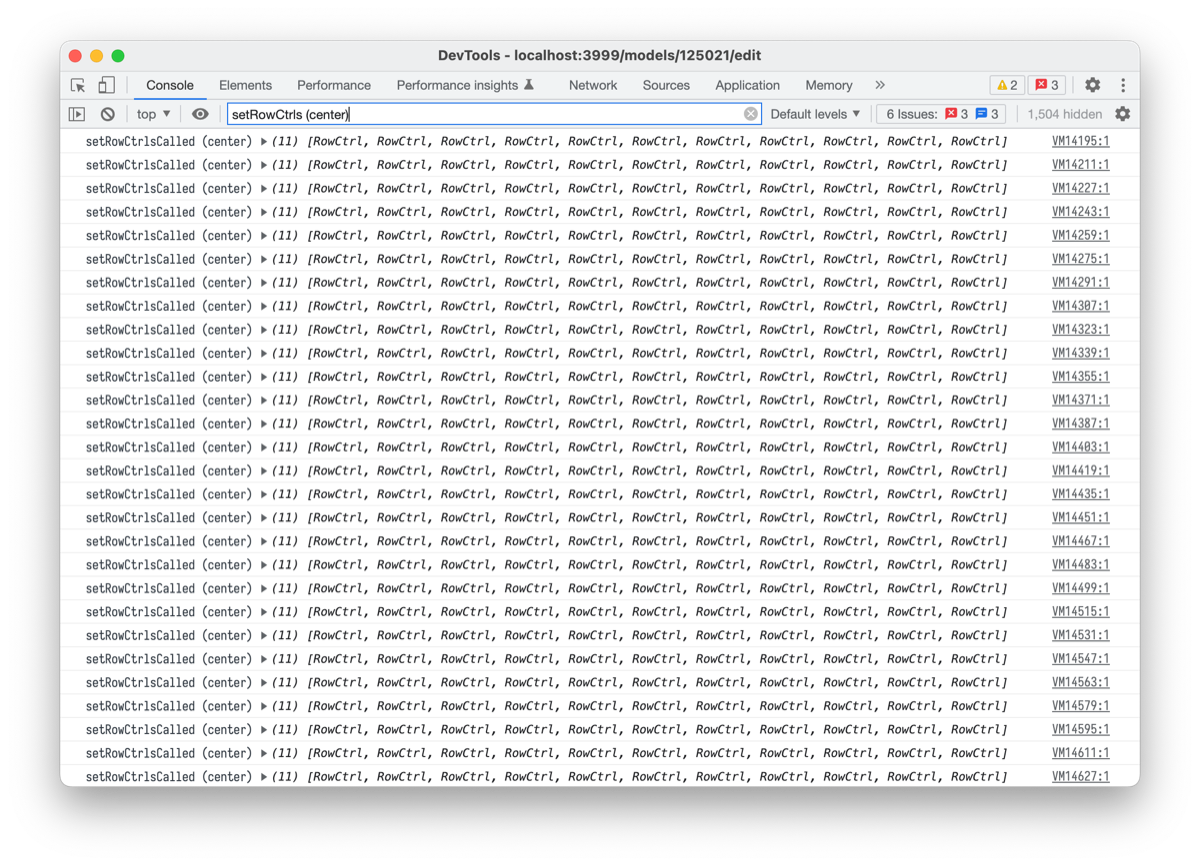Open source link VM14211:1
Image resolution: width=1200 pixels, height=867 pixels.
point(1080,165)
